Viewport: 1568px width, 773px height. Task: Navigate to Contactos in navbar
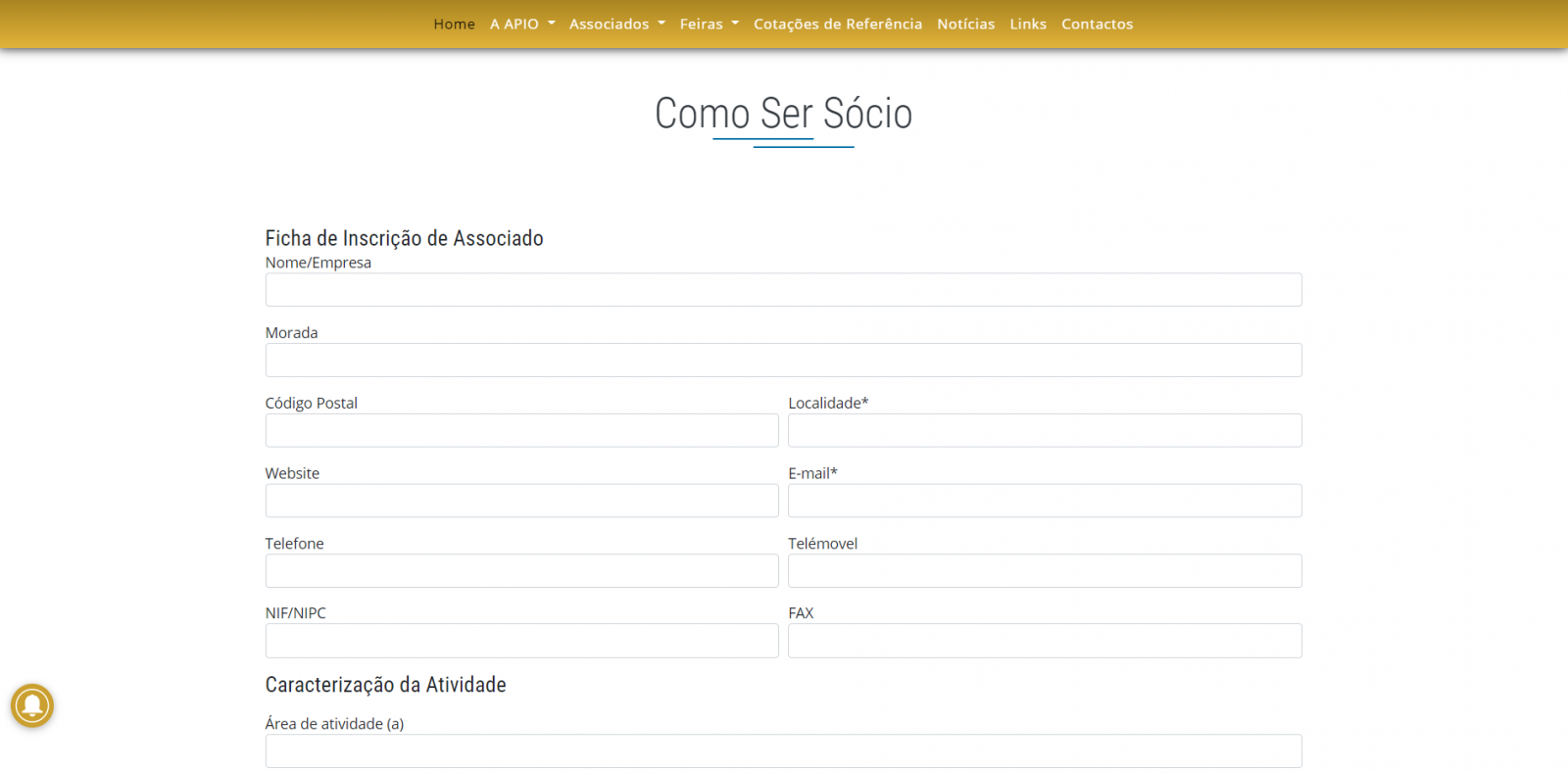click(x=1097, y=24)
